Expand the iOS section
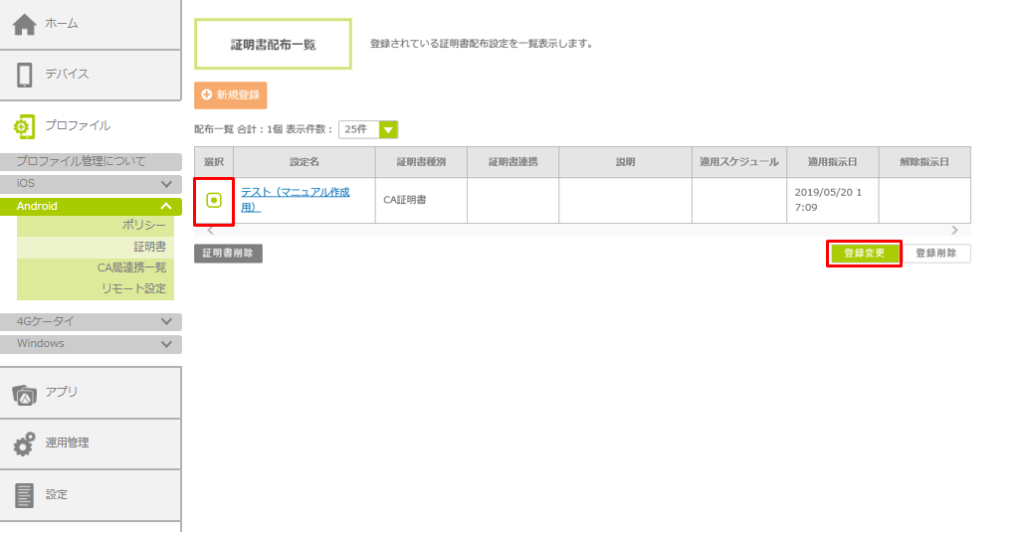The image size is (1024, 533). [166, 184]
